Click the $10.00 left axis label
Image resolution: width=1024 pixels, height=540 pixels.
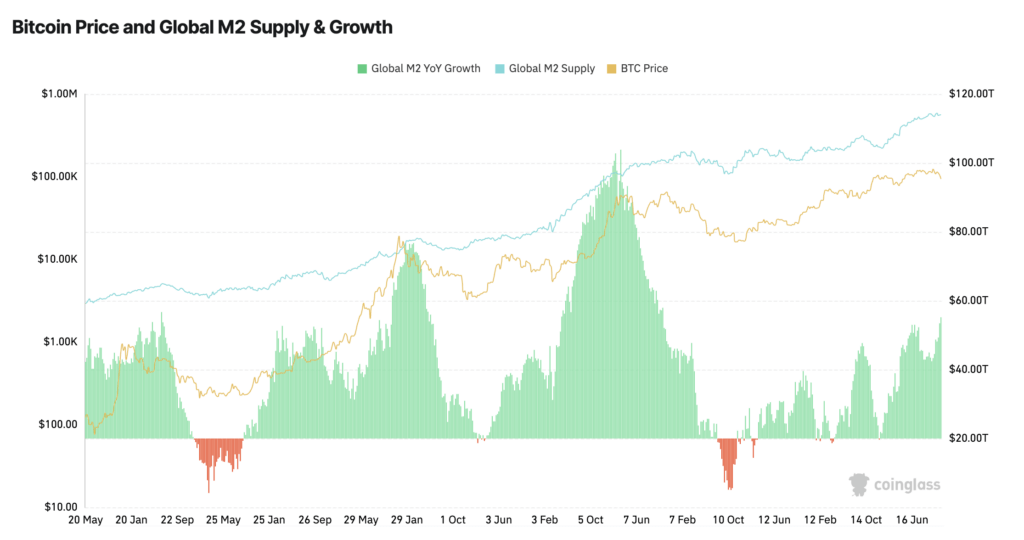coord(61,507)
